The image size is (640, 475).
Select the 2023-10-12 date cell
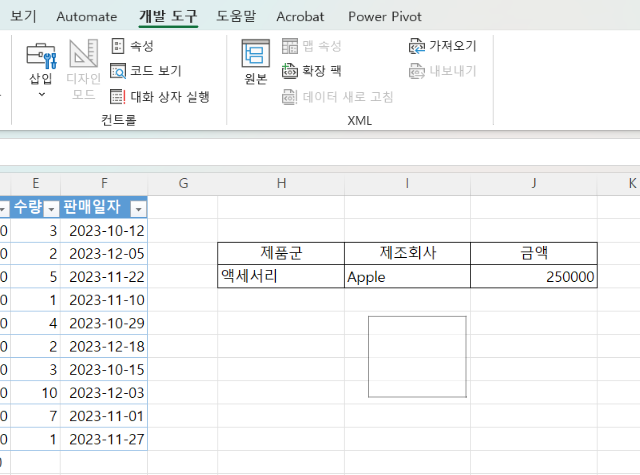pyautogui.click(x=104, y=231)
